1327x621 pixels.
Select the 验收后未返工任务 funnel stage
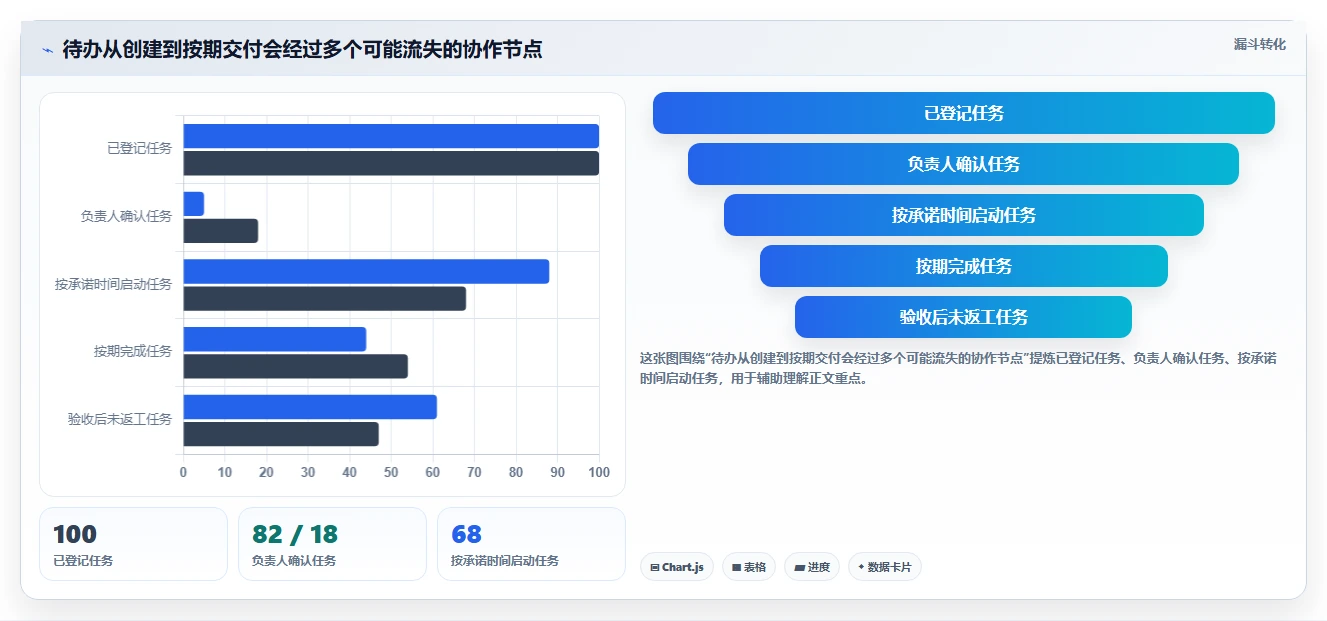coord(964,317)
